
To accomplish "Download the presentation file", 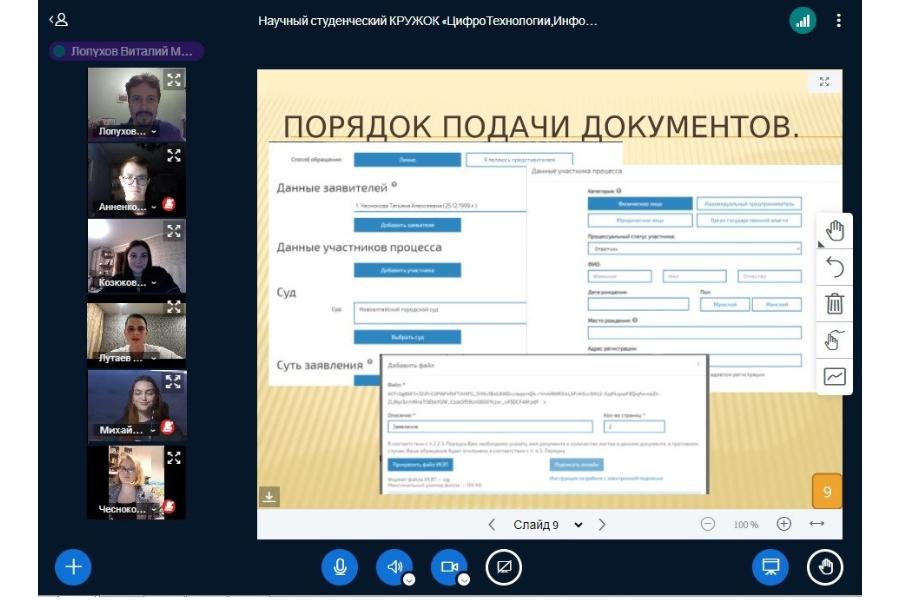I will (x=269, y=497).
